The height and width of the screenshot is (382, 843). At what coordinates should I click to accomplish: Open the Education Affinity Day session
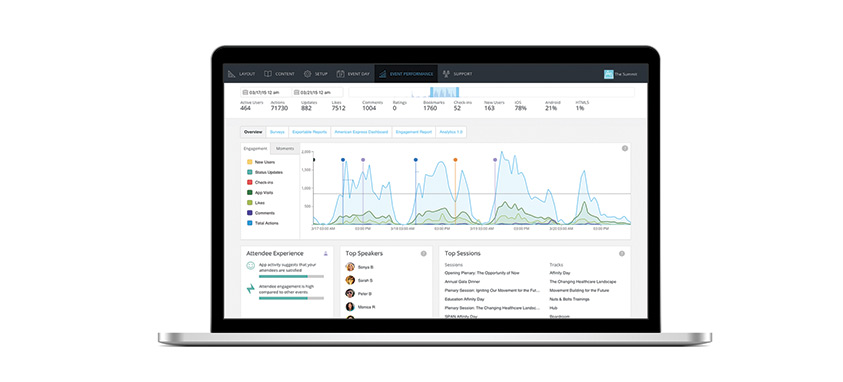(465, 299)
